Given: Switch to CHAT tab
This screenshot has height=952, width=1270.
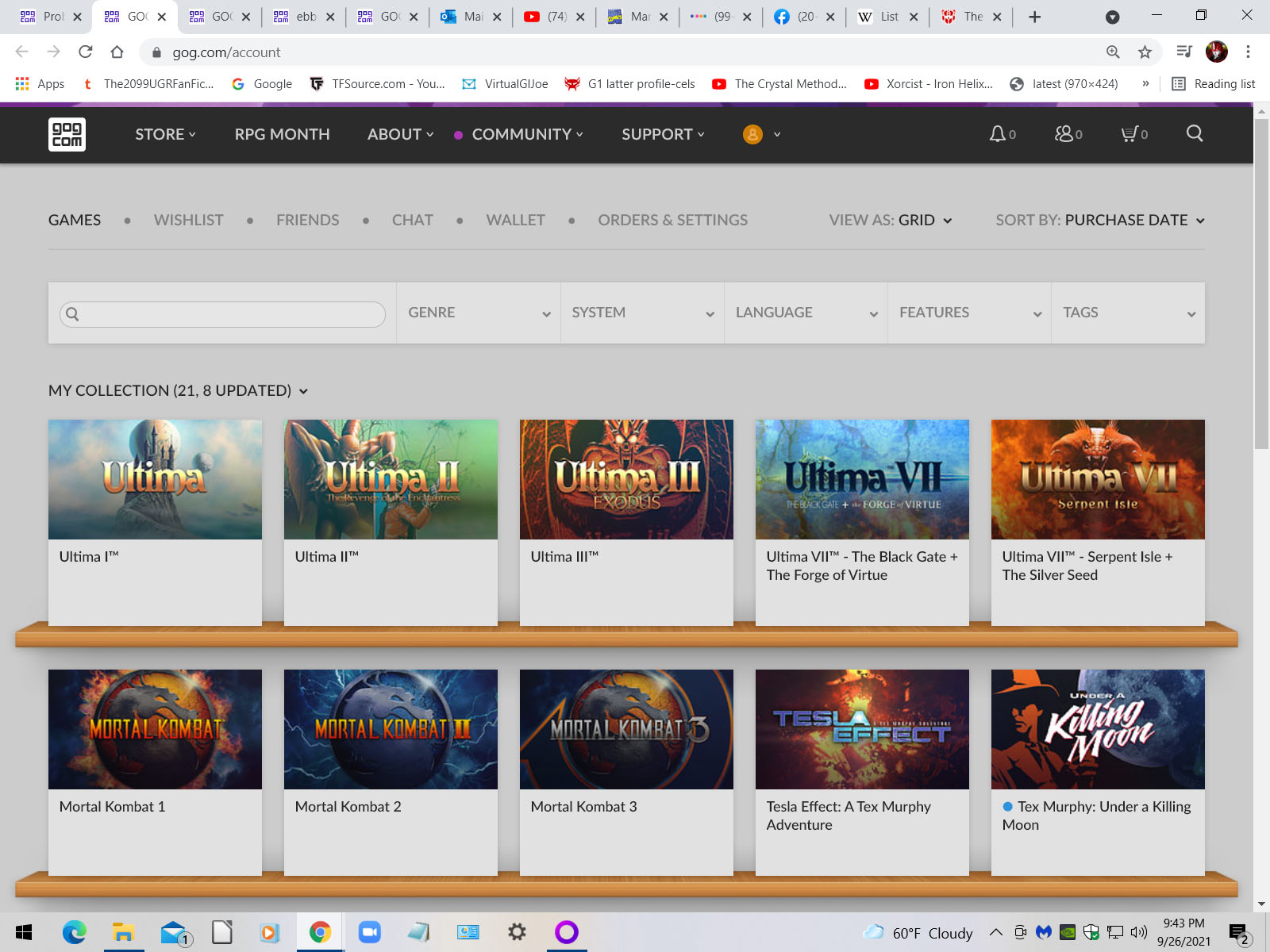Looking at the screenshot, I should [x=412, y=220].
